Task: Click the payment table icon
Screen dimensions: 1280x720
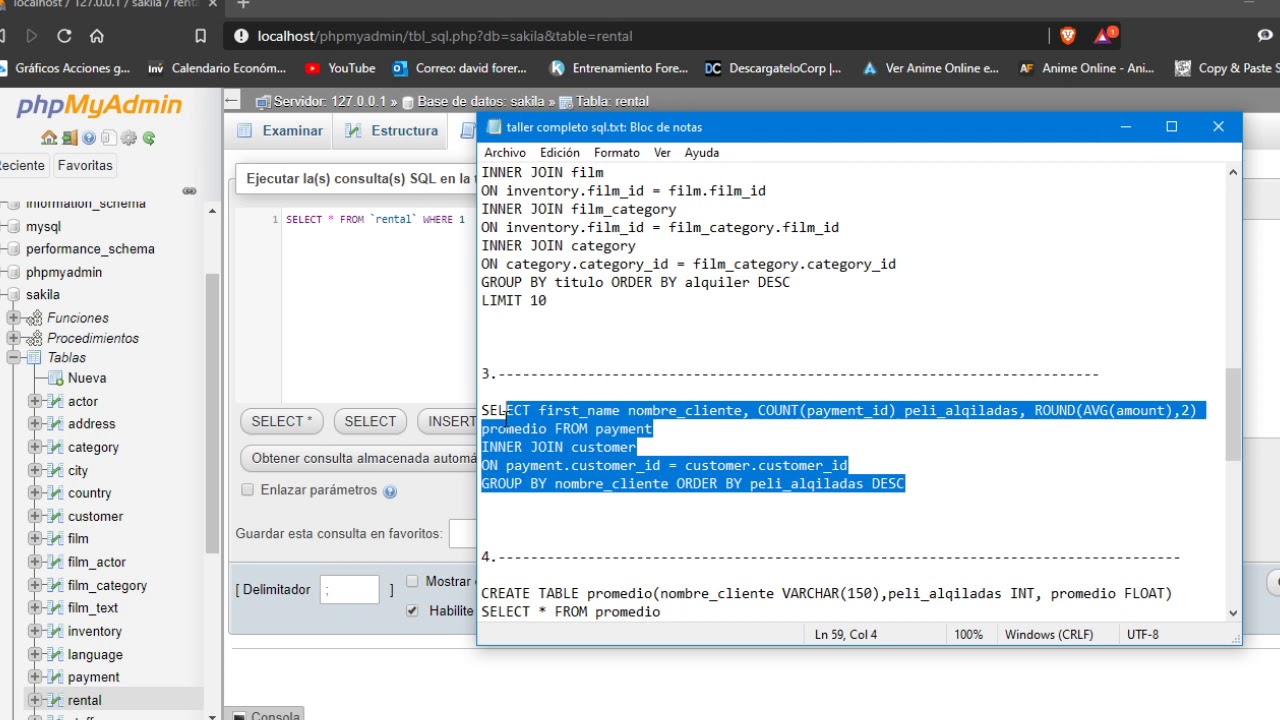Action: coord(55,677)
